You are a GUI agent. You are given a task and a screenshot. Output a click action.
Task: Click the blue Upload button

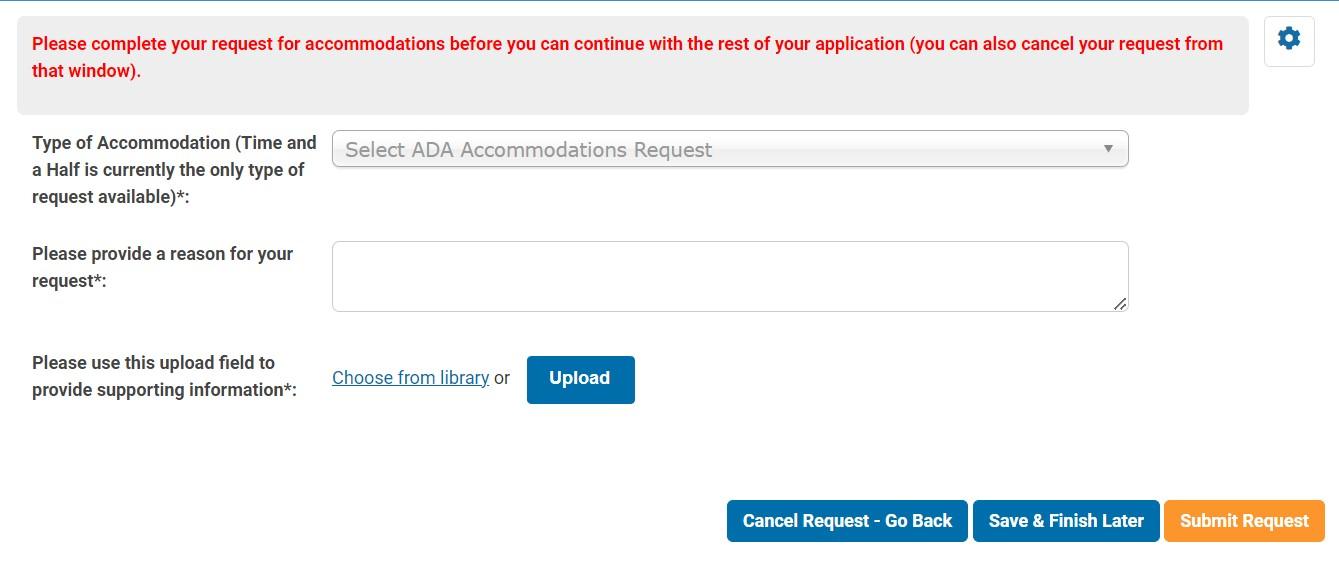point(581,379)
